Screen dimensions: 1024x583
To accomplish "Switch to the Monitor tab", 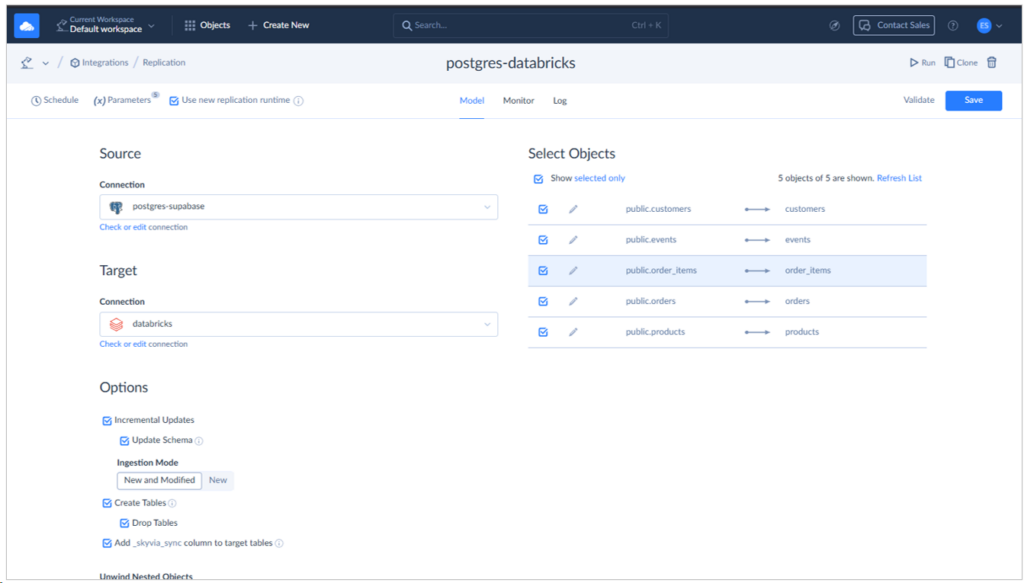I will pos(519,101).
